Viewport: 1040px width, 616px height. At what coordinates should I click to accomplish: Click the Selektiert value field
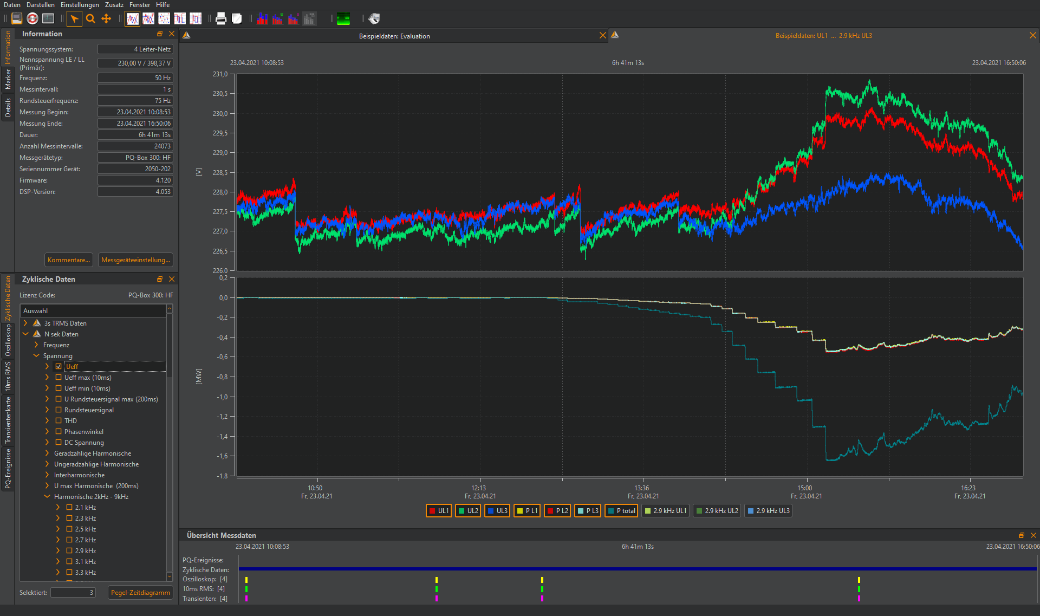tap(73, 593)
